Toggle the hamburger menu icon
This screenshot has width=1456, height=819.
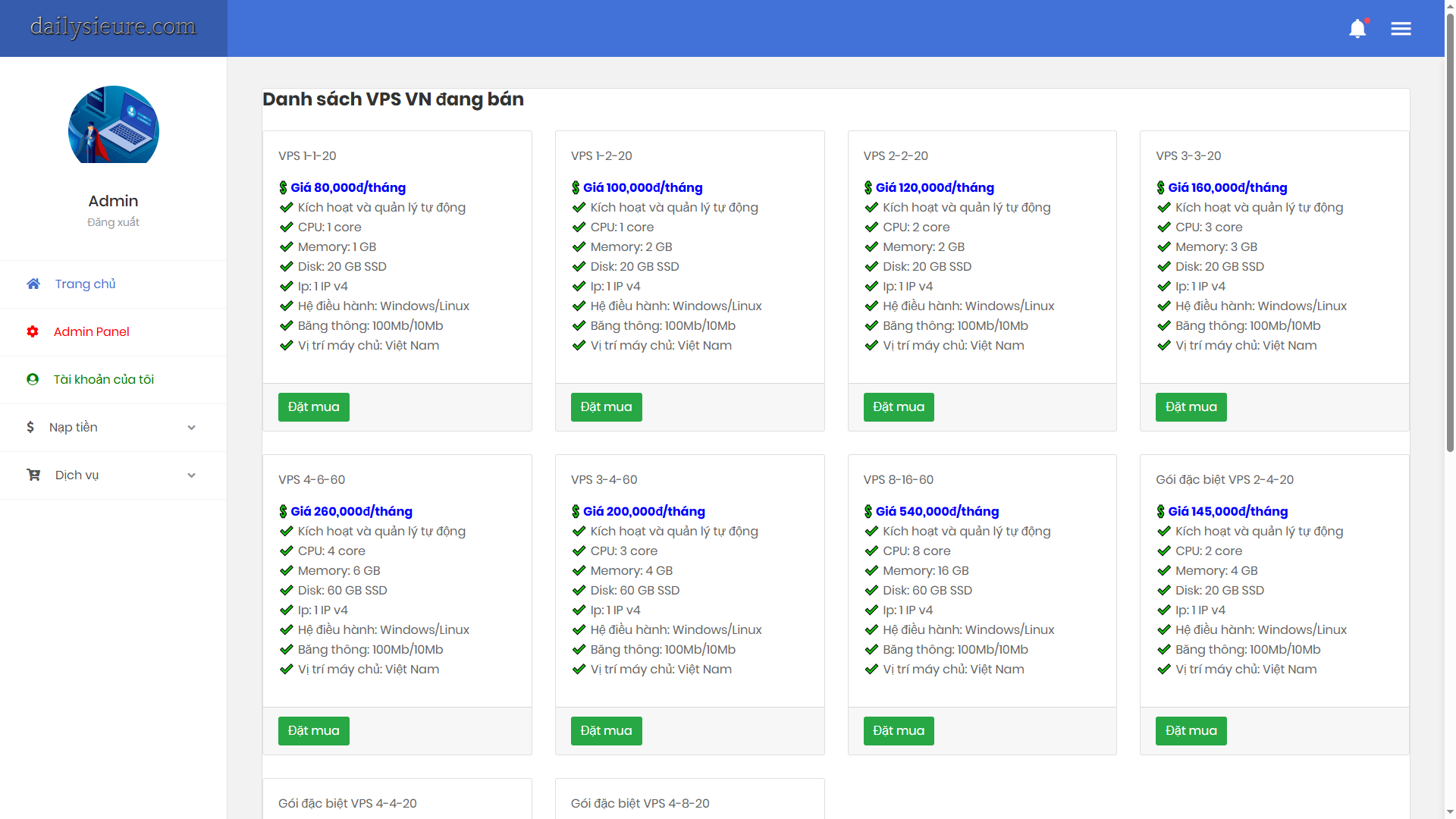pos(1401,29)
